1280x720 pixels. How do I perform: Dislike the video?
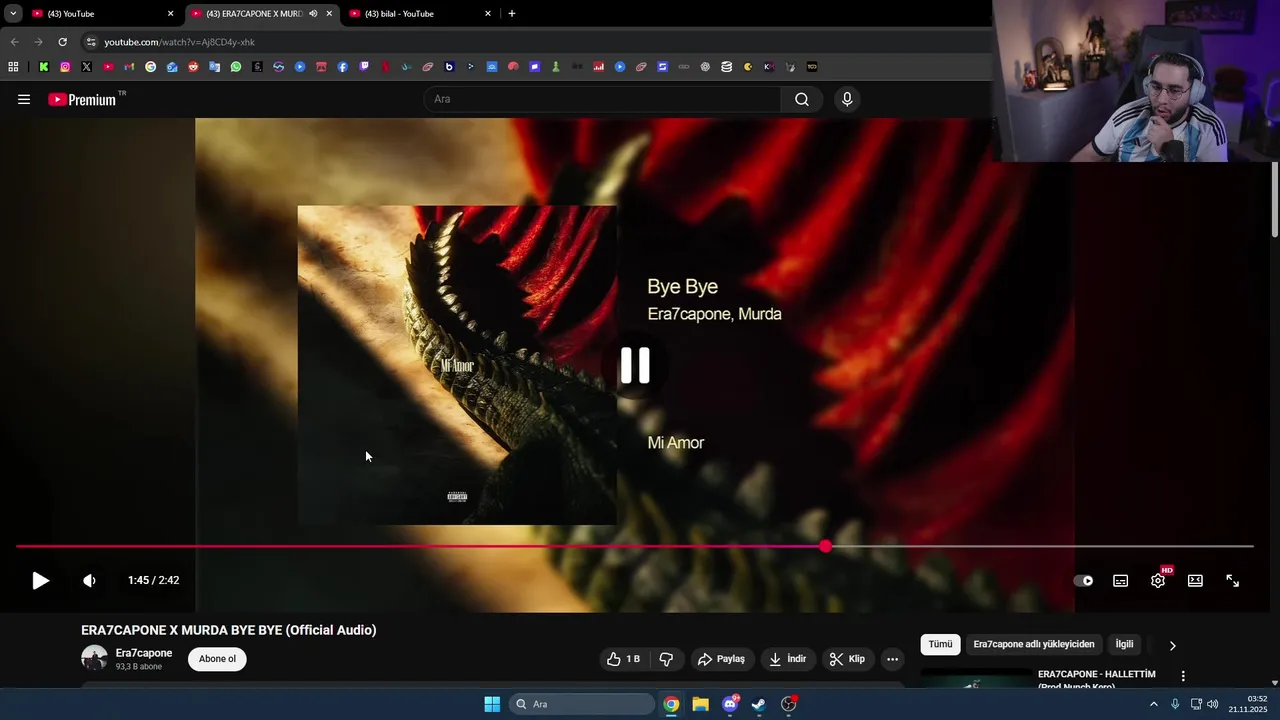tap(666, 659)
